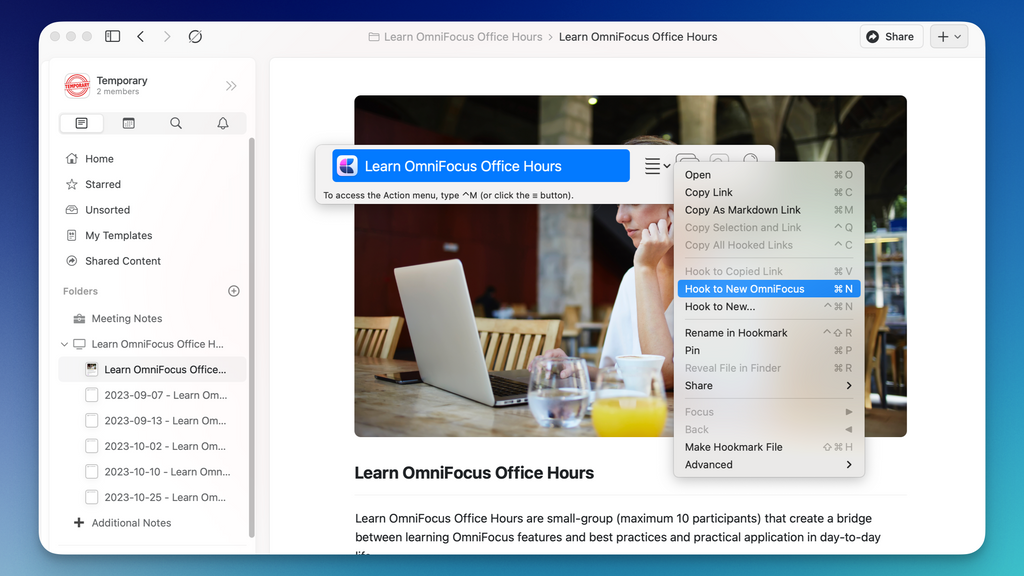The width and height of the screenshot is (1024, 576).
Task: Click the current document title in the breadcrumb
Action: pos(638,37)
